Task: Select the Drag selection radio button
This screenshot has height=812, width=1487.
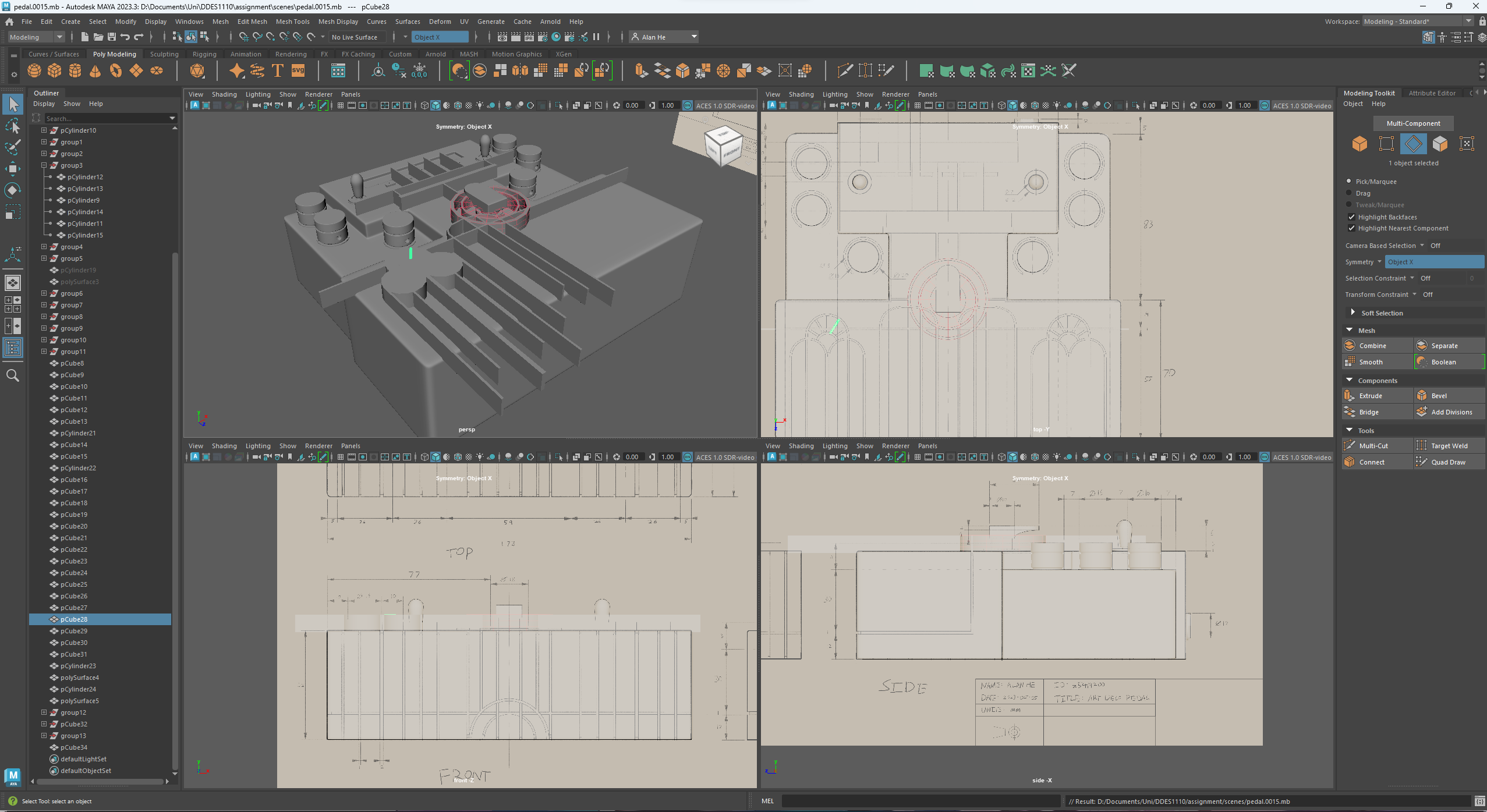Action: tap(1350, 193)
